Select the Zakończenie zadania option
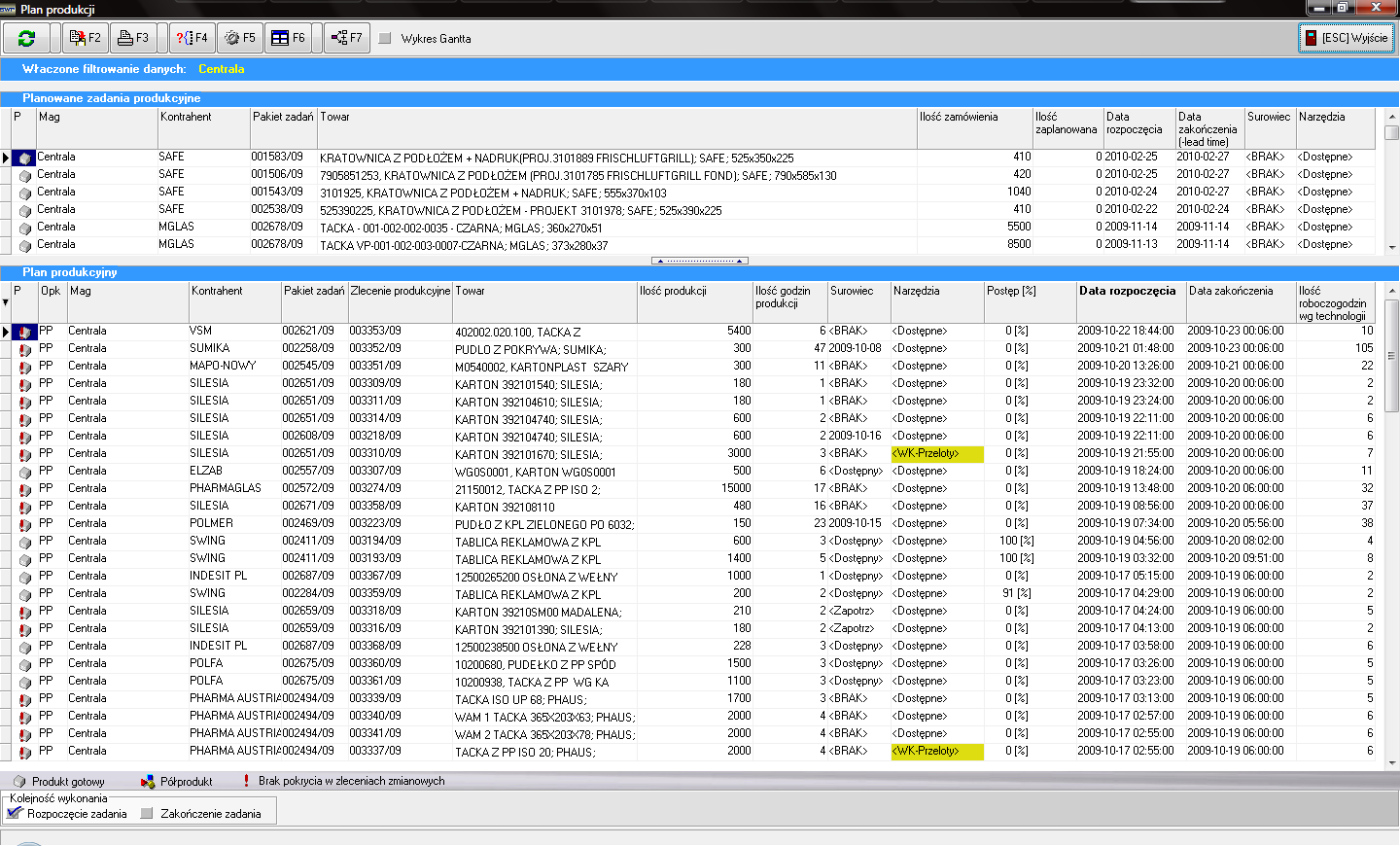This screenshot has width=1400, height=846. pyautogui.click(x=148, y=814)
